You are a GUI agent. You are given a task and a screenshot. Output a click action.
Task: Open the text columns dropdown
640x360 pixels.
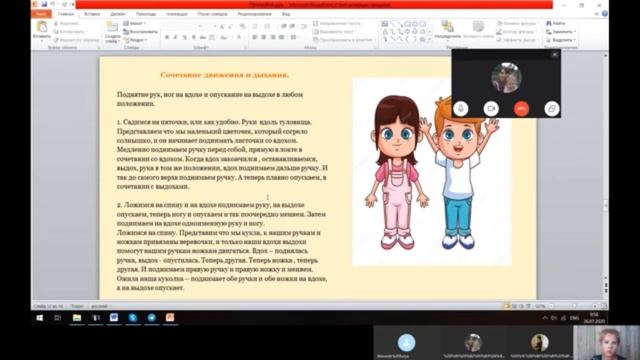coord(294,37)
